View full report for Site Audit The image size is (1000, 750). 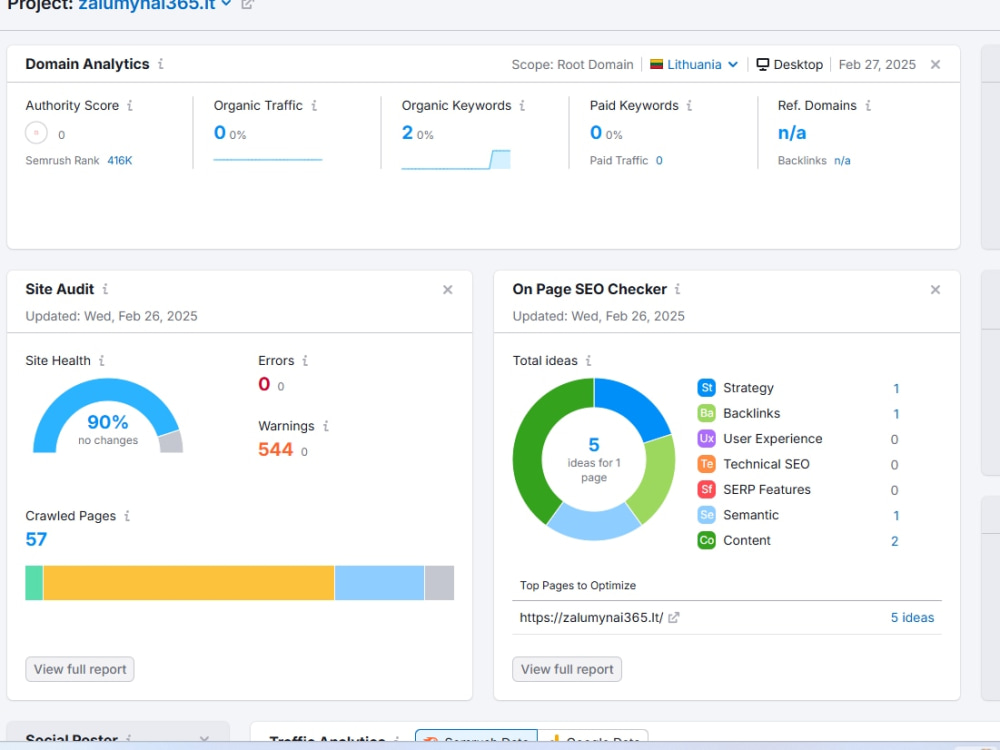(x=80, y=669)
